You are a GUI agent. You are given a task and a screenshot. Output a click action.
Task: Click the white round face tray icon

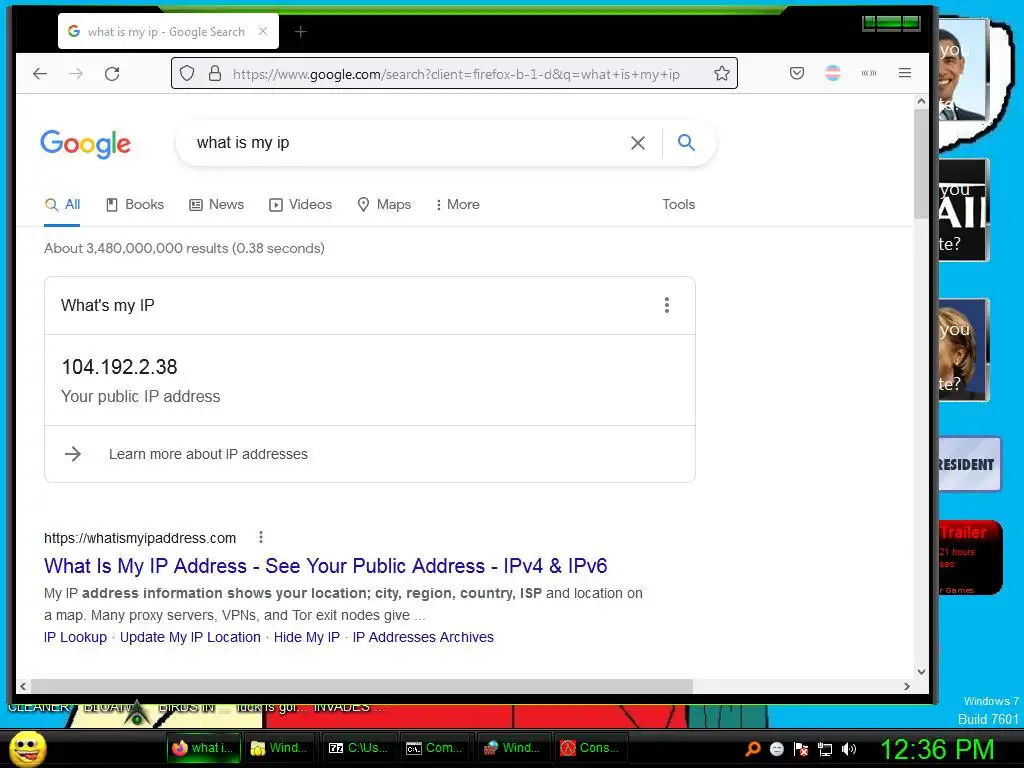point(776,749)
